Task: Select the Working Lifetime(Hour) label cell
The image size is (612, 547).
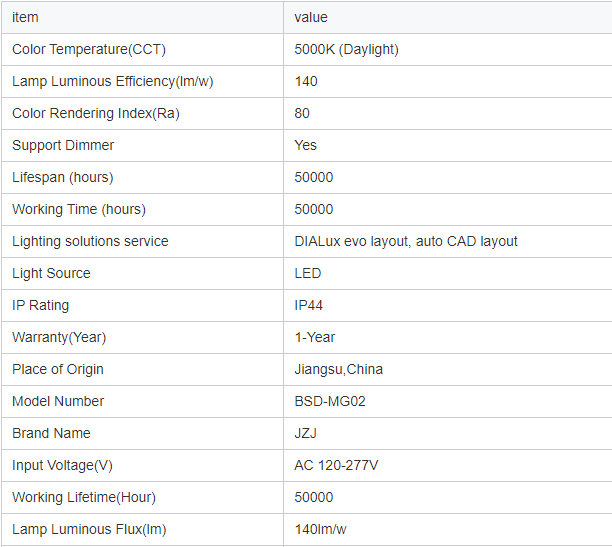Action: (x=84, y=497)
